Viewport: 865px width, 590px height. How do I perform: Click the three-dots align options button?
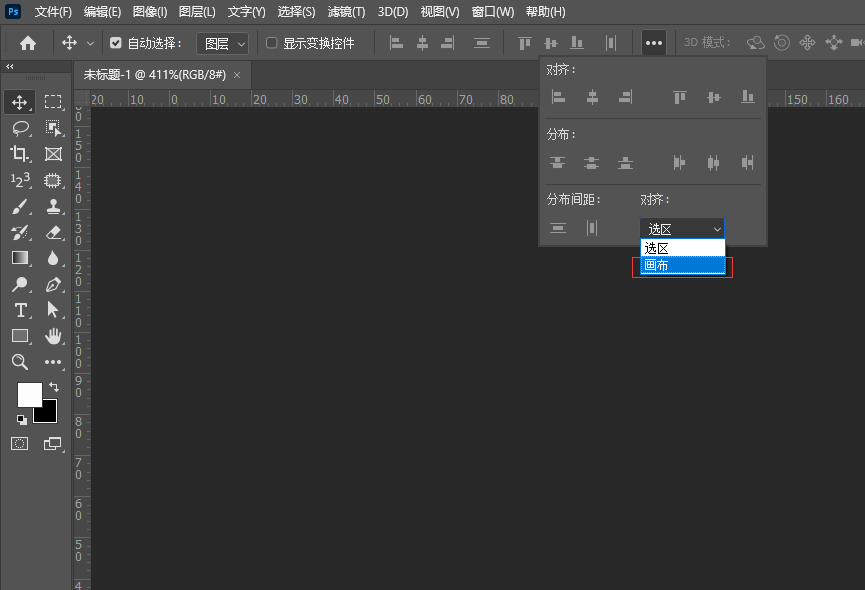(653, 43)
